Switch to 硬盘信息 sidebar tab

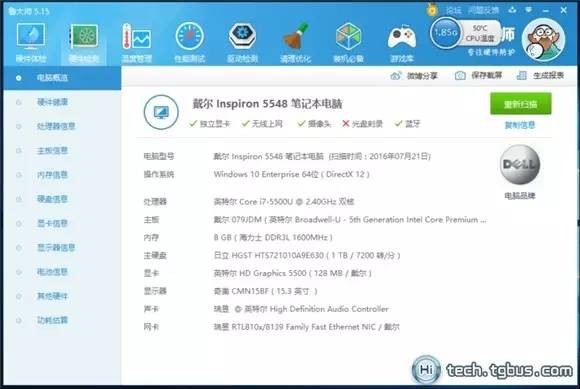(52, 199)
